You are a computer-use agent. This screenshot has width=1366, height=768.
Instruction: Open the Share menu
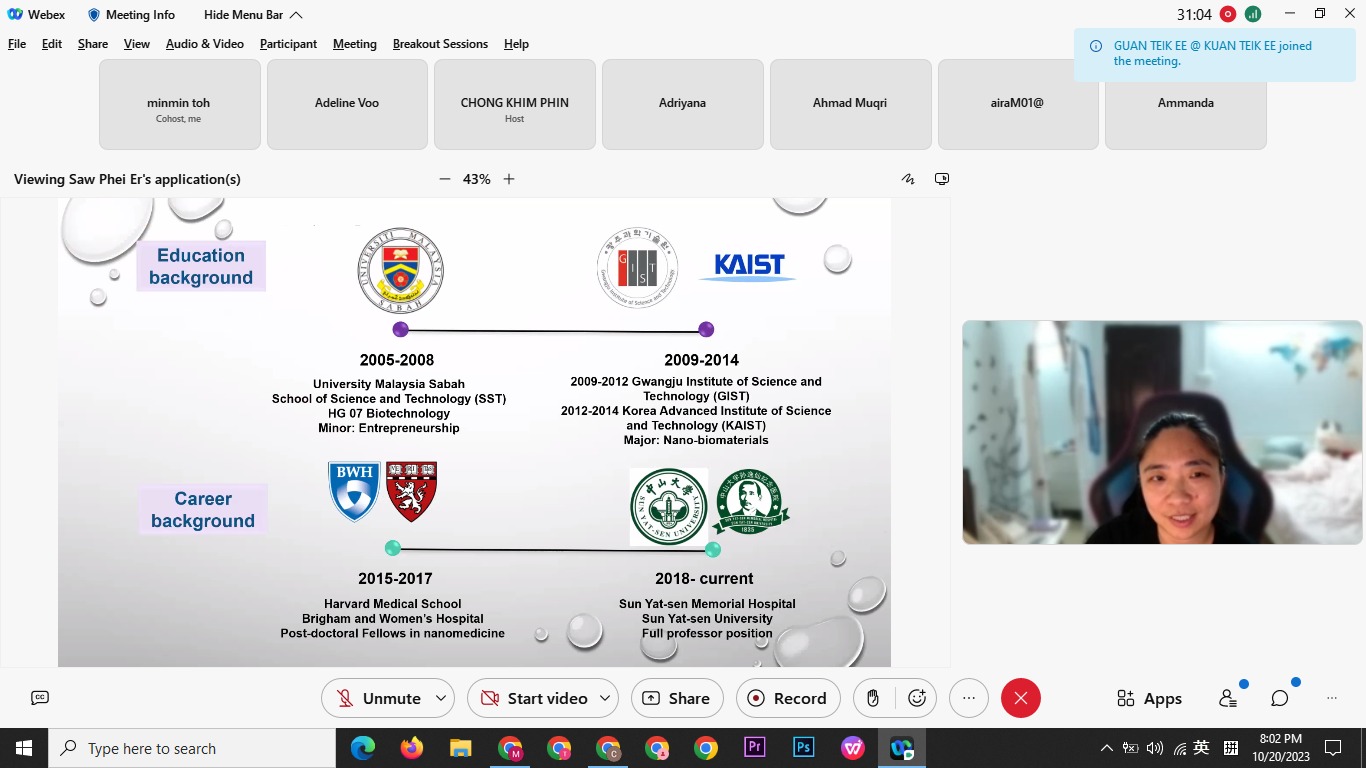[93, 44]
